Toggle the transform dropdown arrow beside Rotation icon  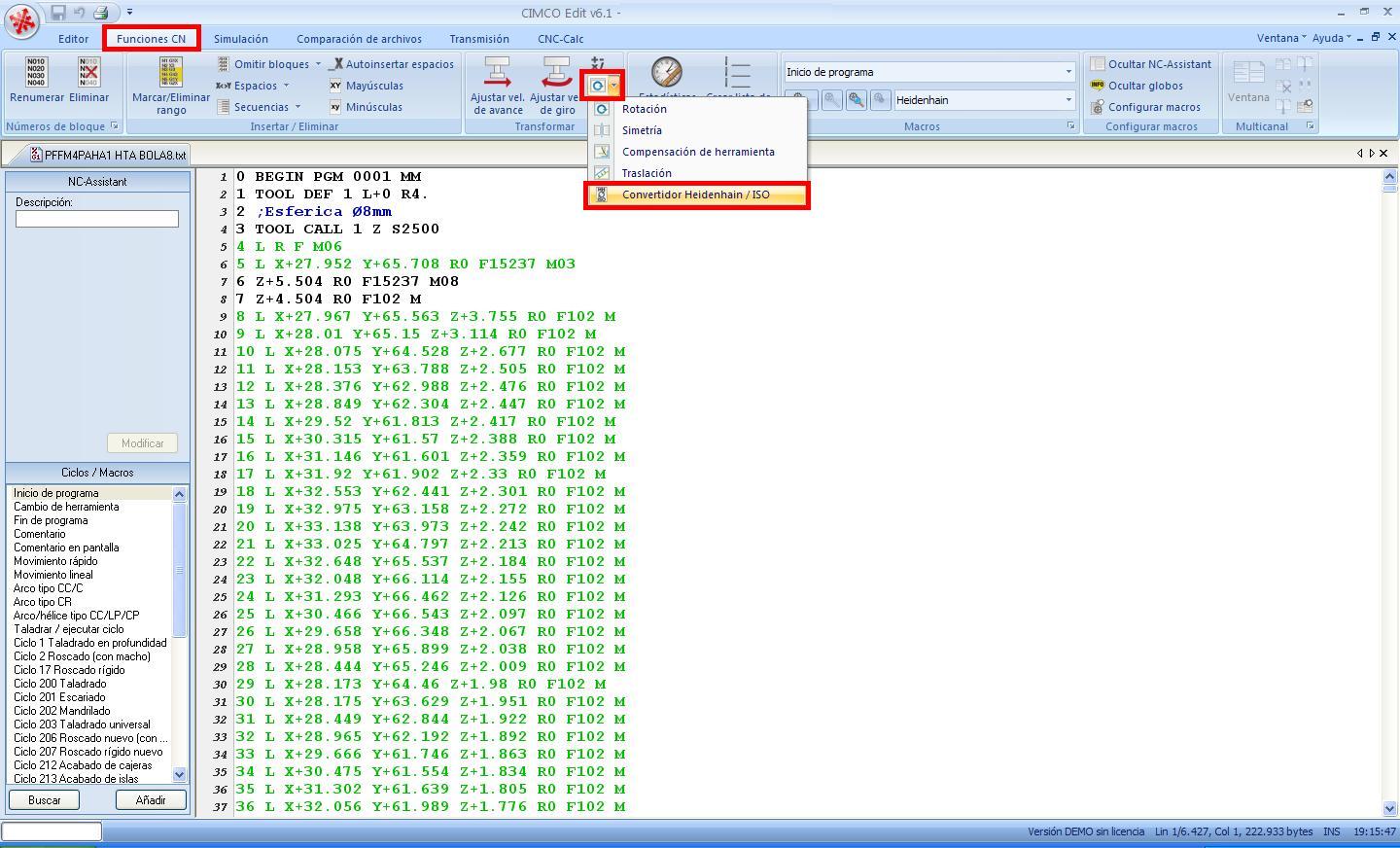[613, 86]
